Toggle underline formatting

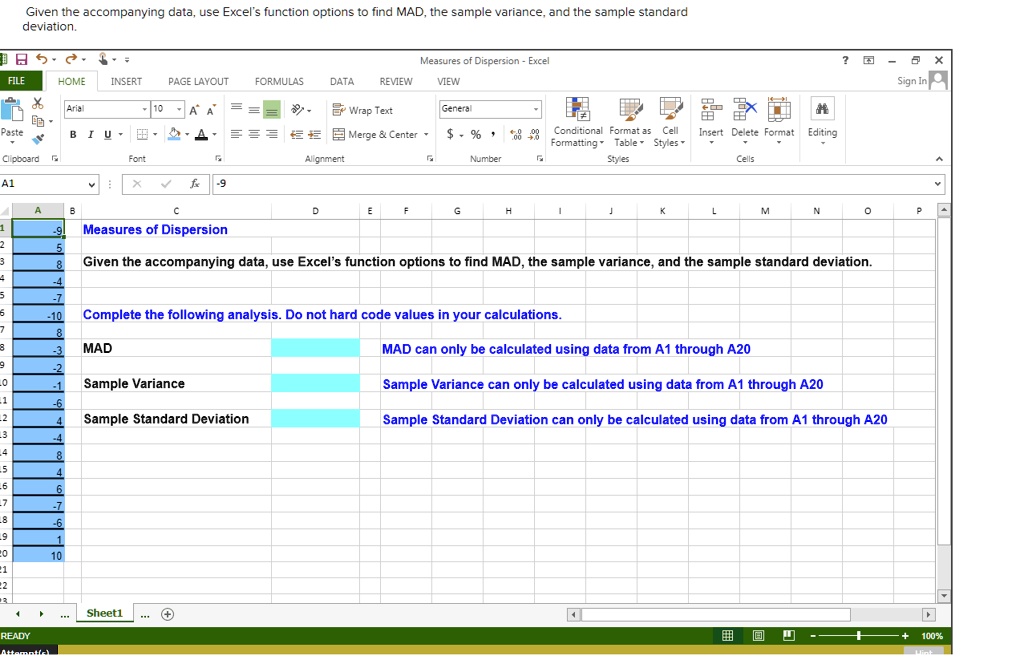click(x=106, y=133)
